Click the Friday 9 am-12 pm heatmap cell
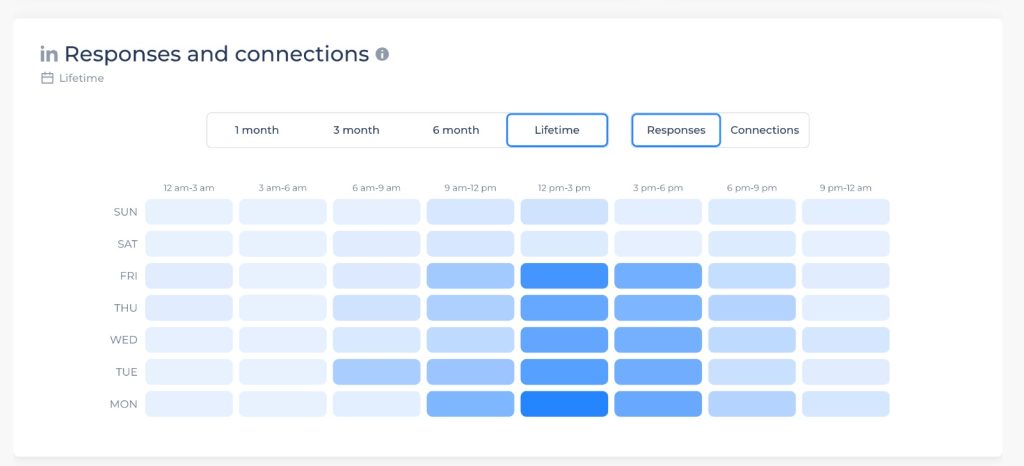This screenshot has height=466, width=1024. [470, 275]
